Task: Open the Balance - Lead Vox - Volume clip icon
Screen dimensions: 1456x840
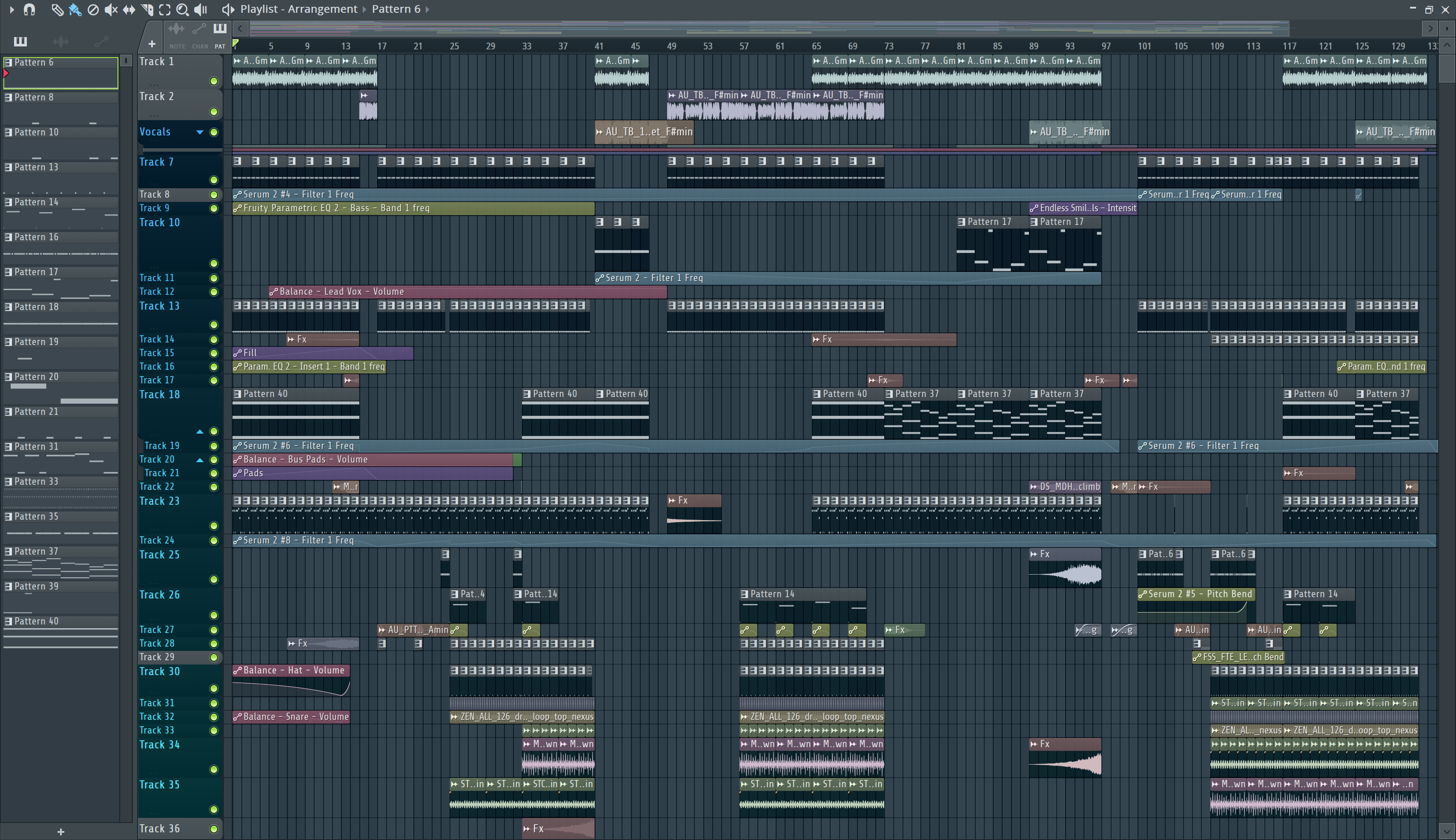Action: point(273,292)
